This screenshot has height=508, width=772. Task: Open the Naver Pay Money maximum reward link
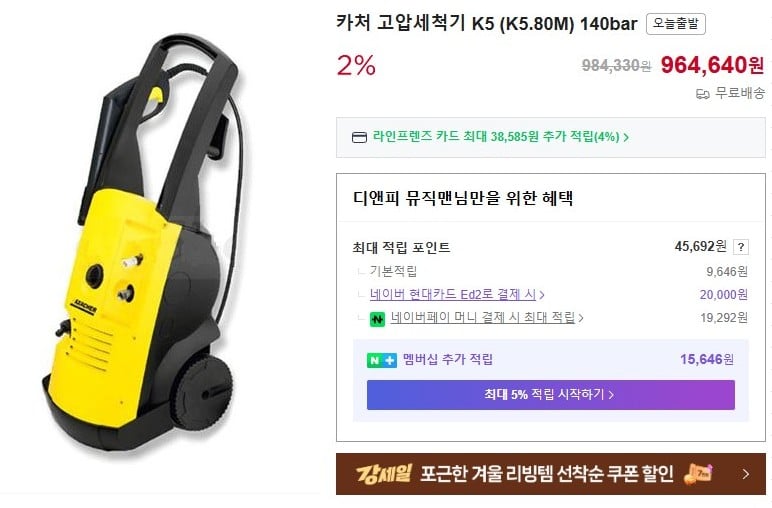point(483,318)
